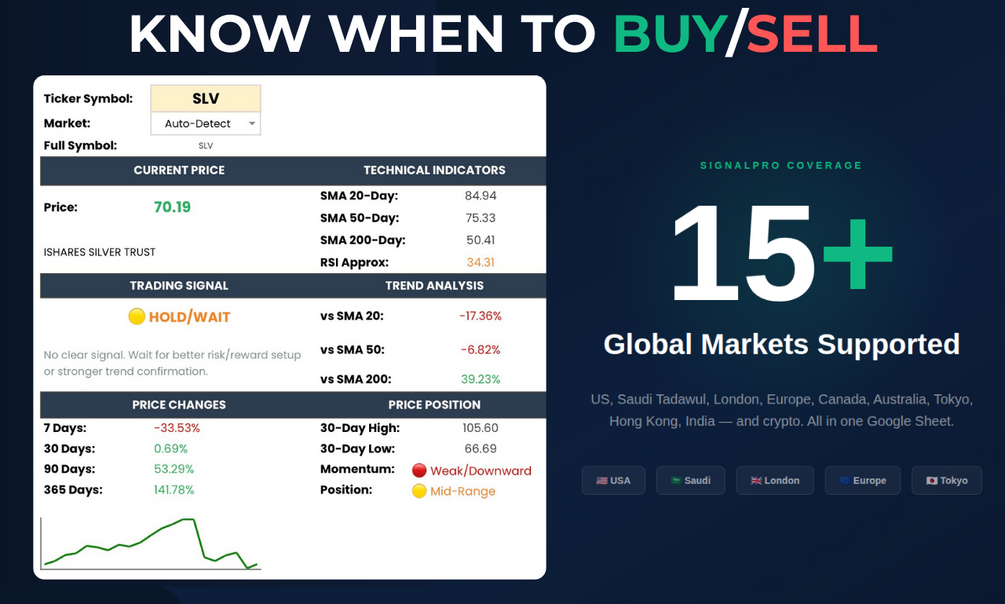Select the Tokyo market chip
Image resolution: width=1005 pixels, height=604 pixels.
[x=947, y=480]
